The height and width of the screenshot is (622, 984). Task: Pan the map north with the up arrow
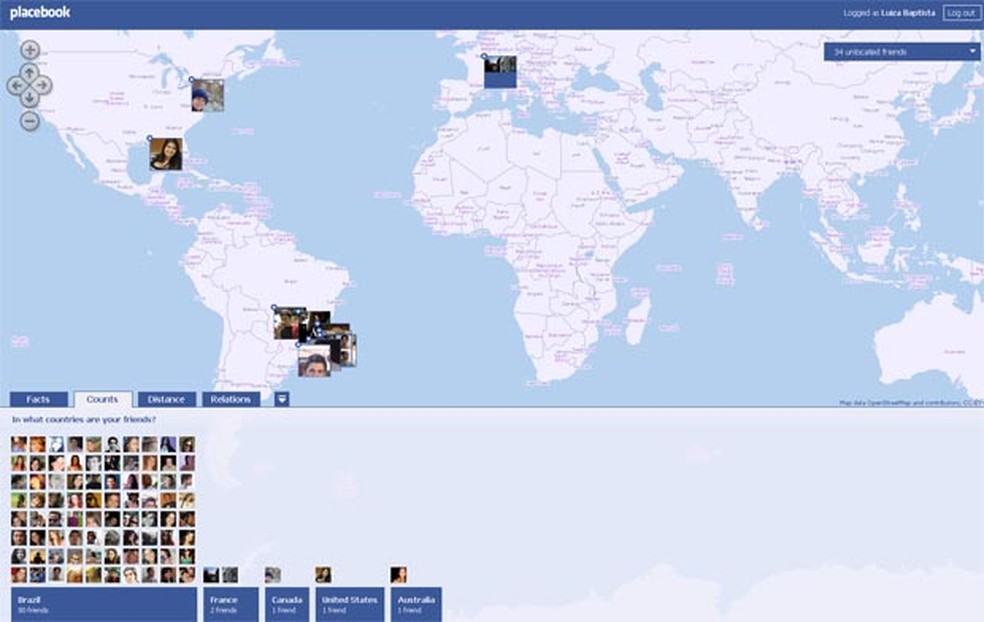click(x=31, y=71)
